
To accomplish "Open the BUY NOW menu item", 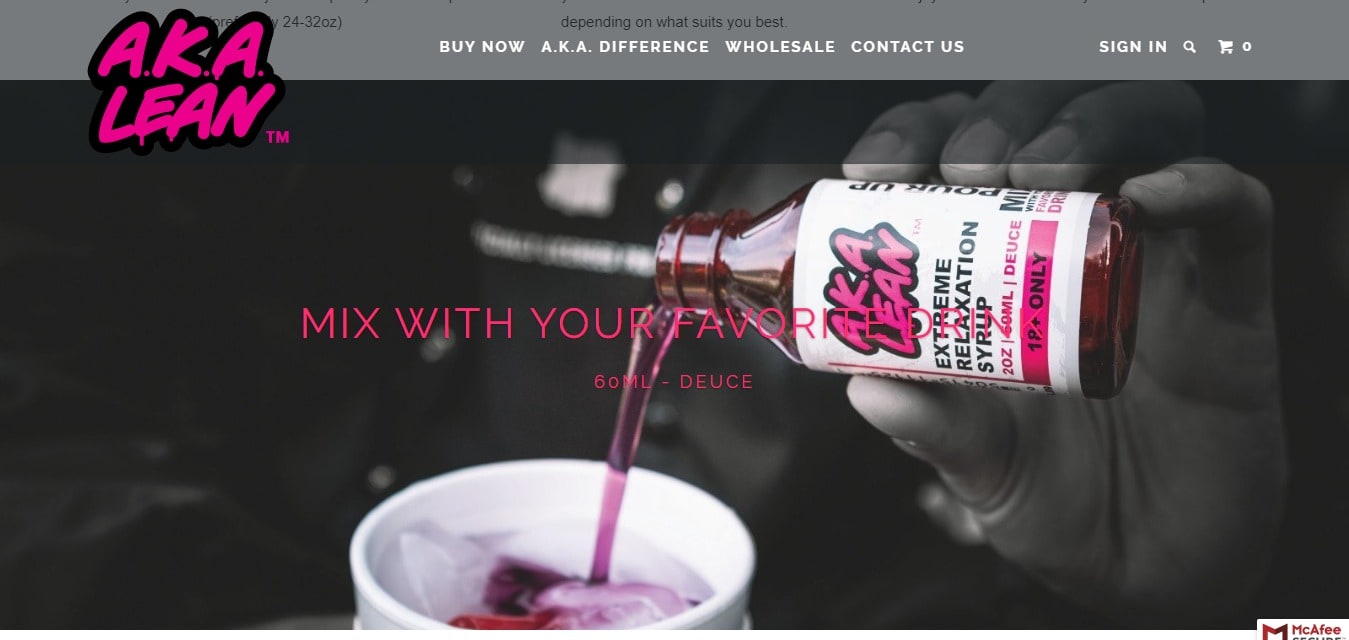I will click(482, 47).
